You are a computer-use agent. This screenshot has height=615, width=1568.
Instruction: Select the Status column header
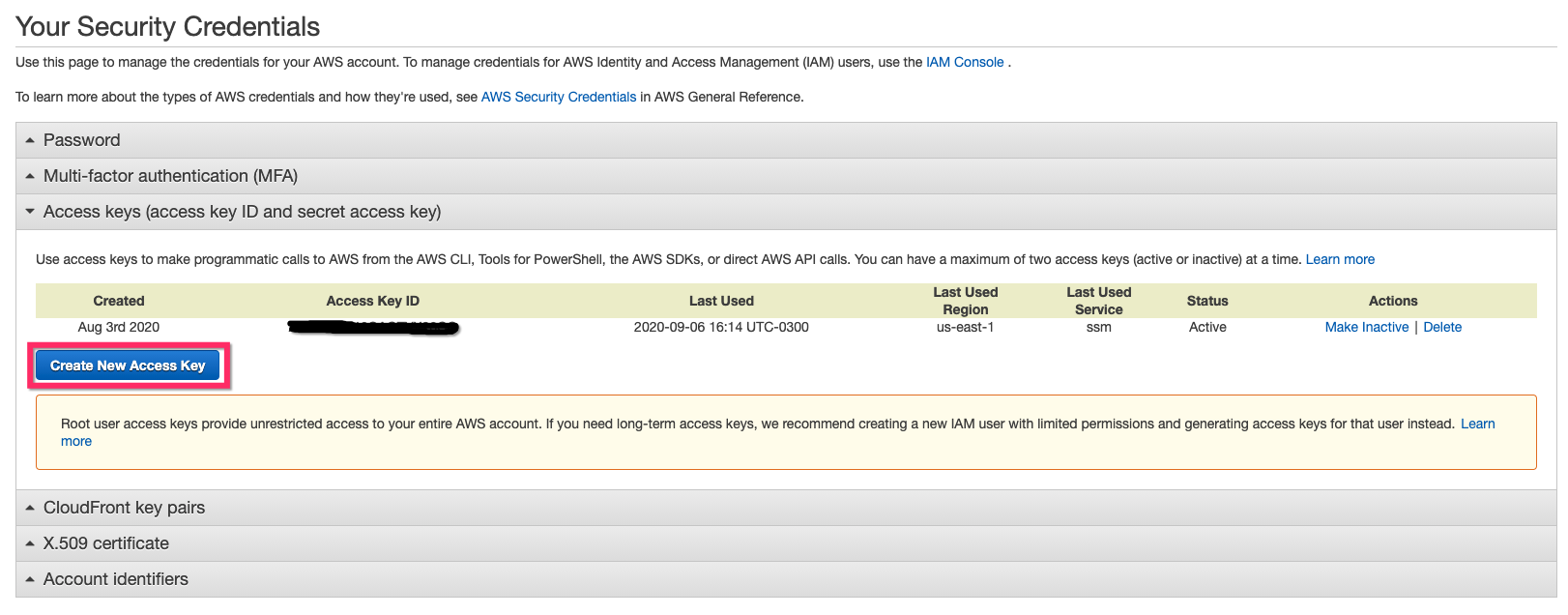tap(1207, 301)
